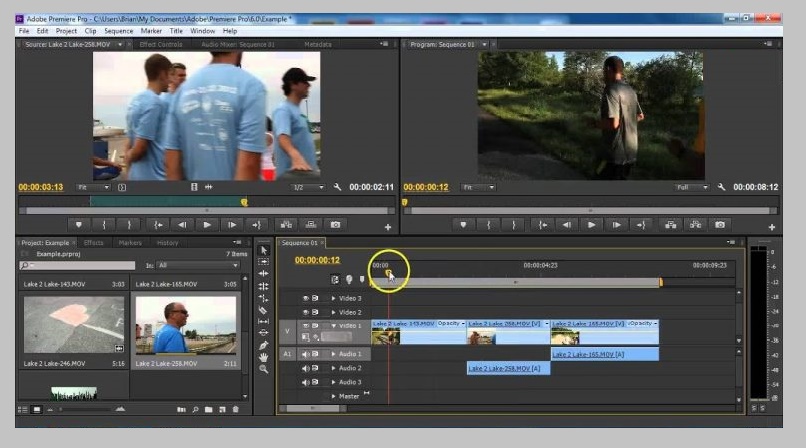Mute Audio 2 track speaker

tap(305, 368)
